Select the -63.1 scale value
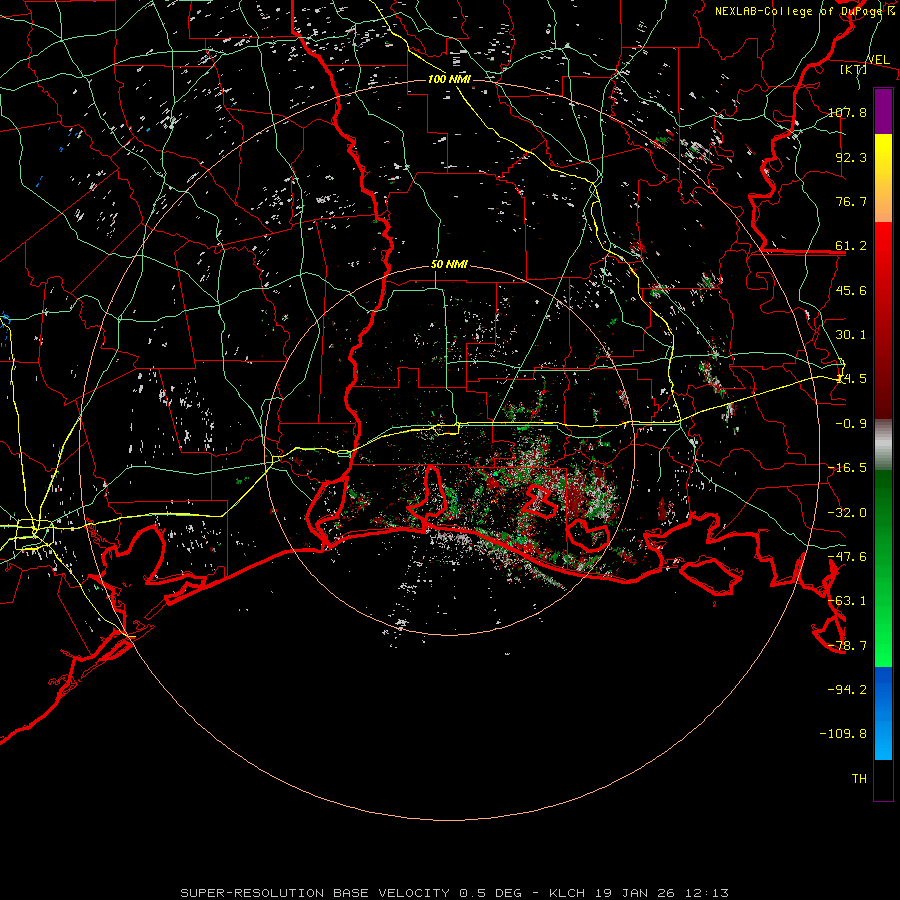The width and height of the screenshot is (900, 900). coord(847,601)
